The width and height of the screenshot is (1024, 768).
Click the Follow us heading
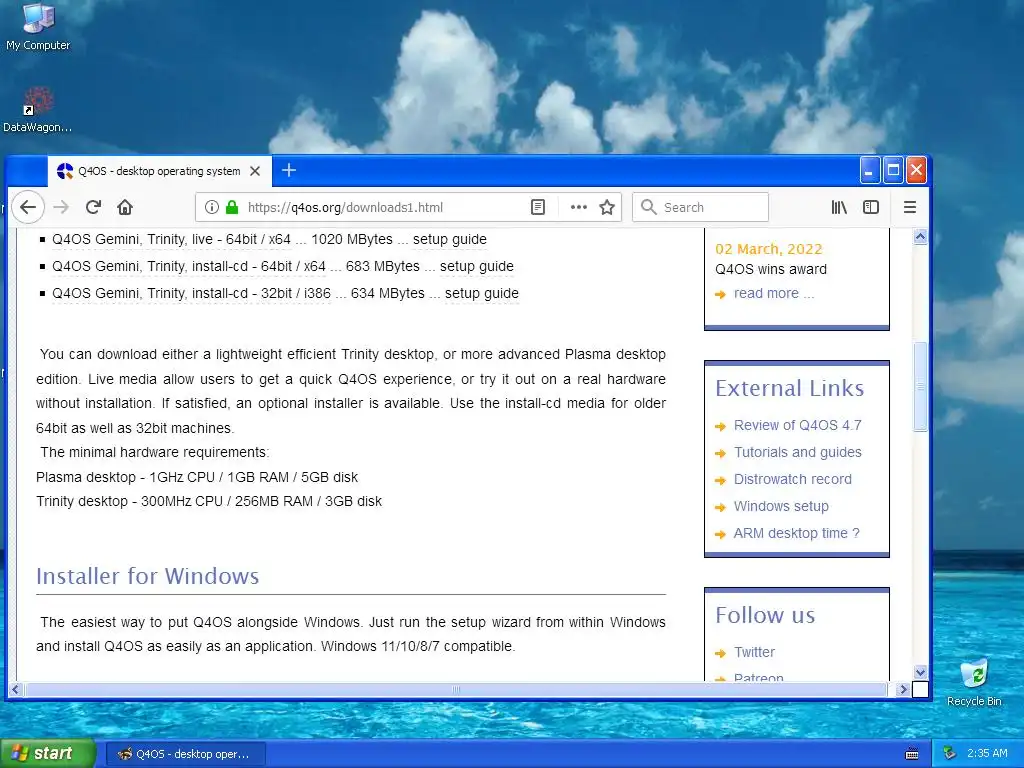pos(765,615)
